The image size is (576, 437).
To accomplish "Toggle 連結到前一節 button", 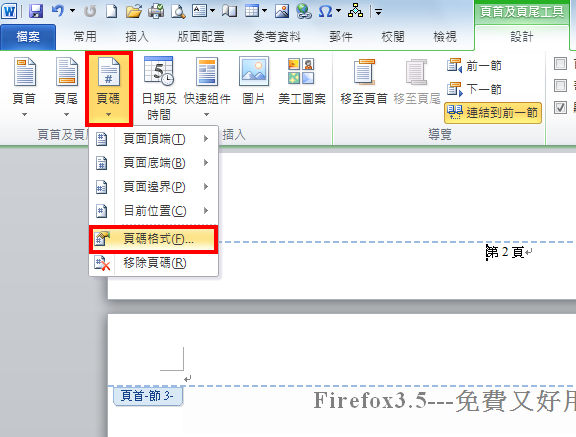I will click(493, 113).
